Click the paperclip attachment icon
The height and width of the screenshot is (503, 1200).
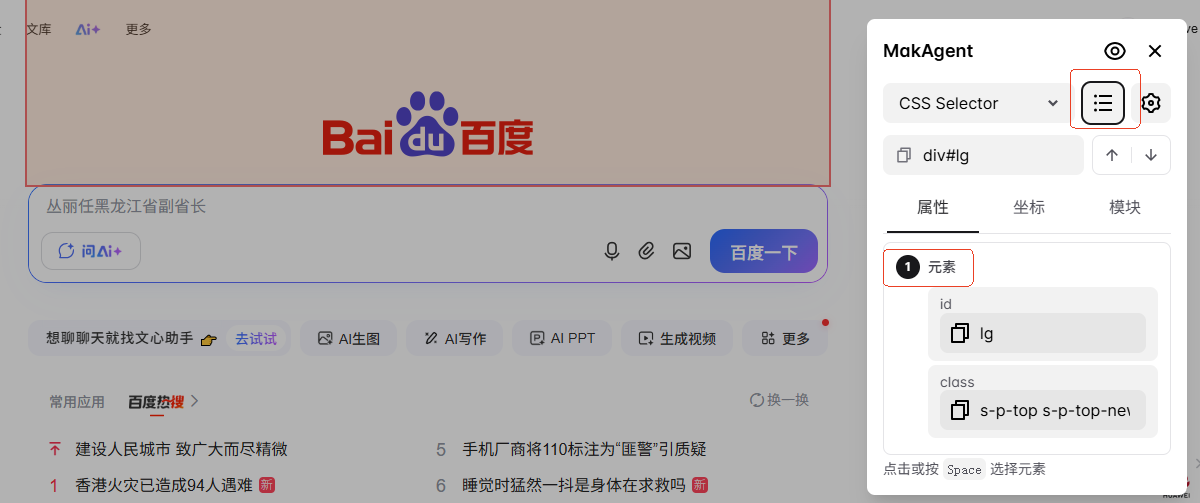pyautogui.click(x=647, y=251)
